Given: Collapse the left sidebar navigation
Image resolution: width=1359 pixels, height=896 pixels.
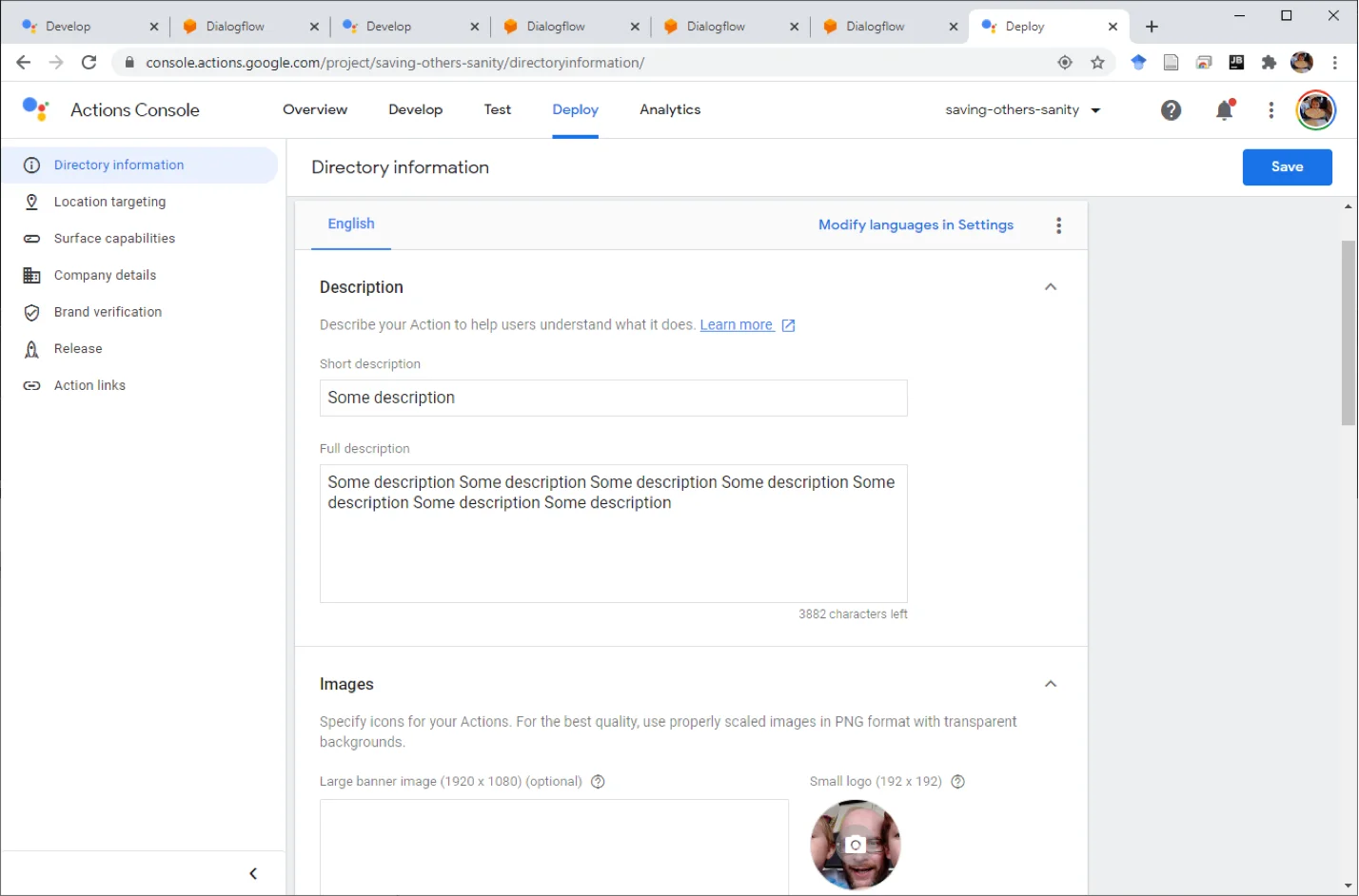Looking at the screenshot, I should tap(253, 874).
